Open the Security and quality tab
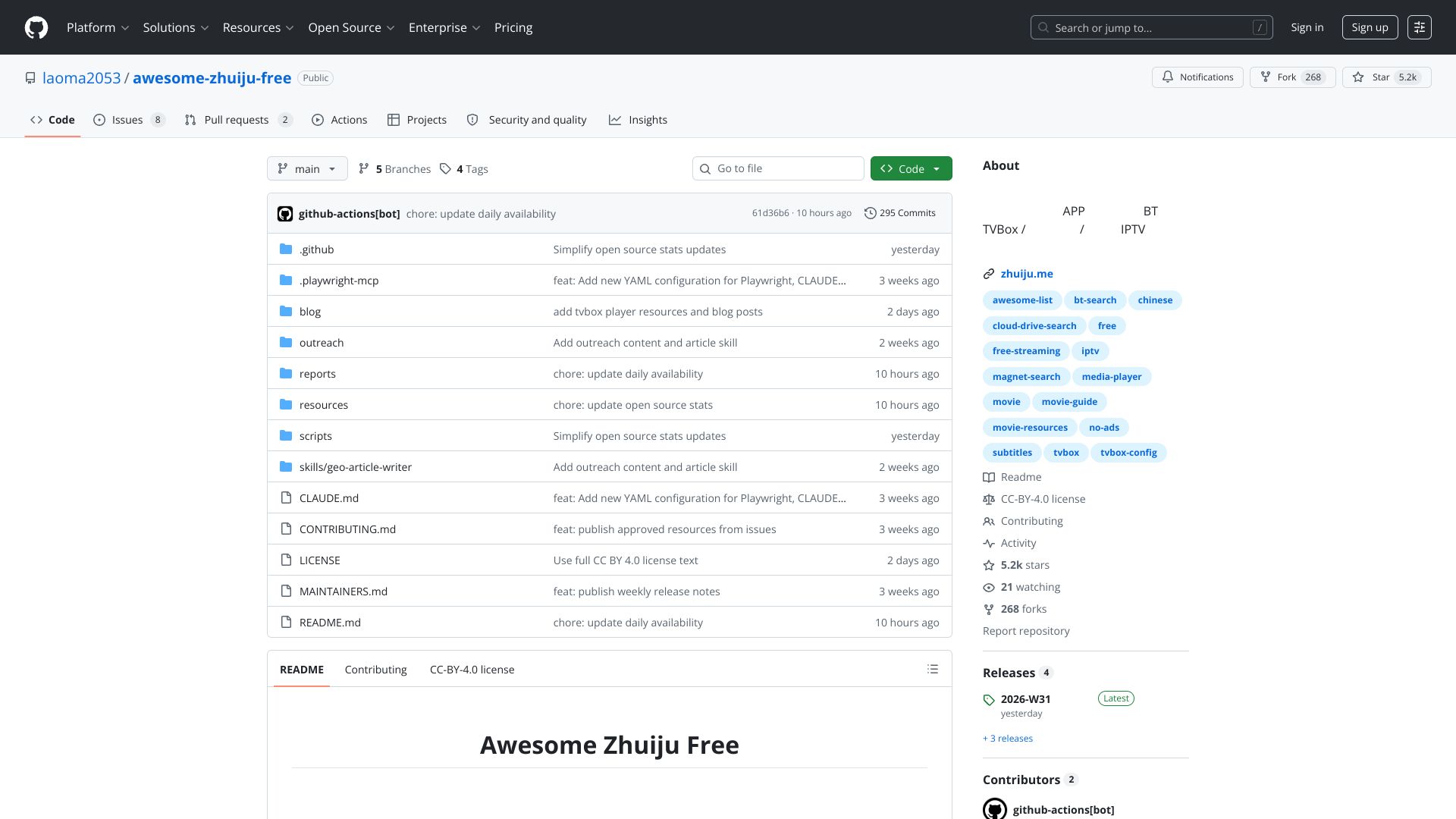Viewport: 1456px width, 819px height. 526,120
